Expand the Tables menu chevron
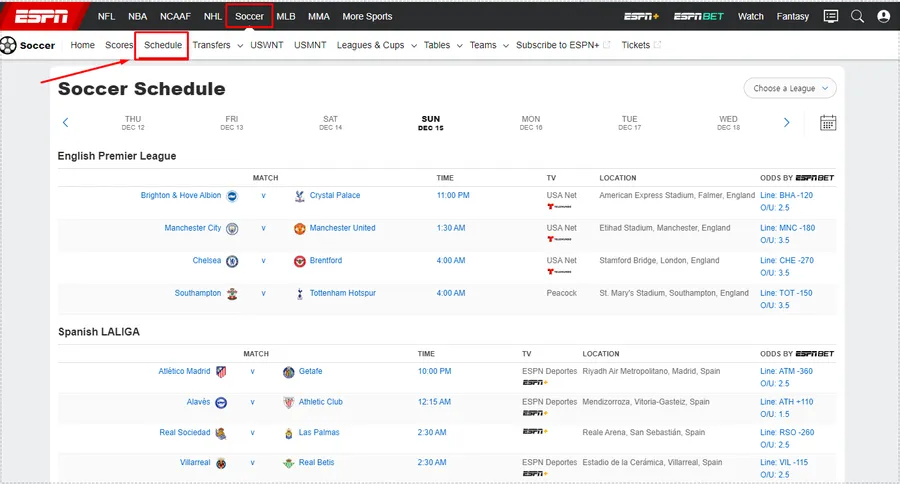 point(459,45)
